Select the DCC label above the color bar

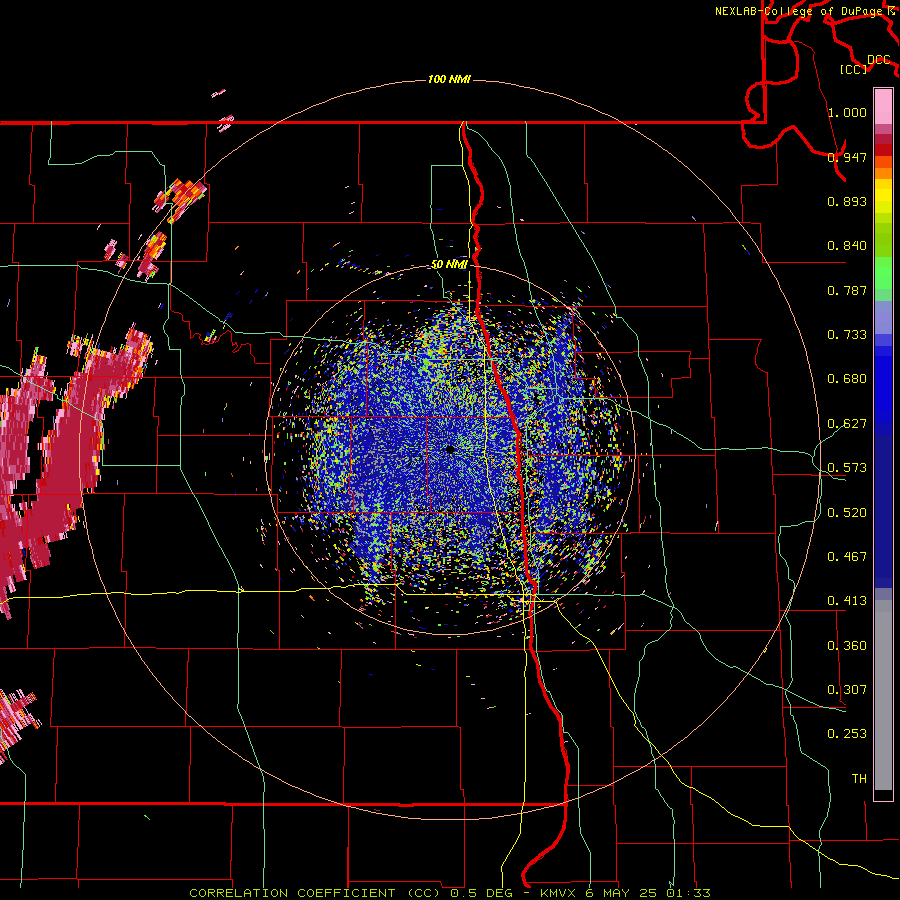click(x=879, y=60)
